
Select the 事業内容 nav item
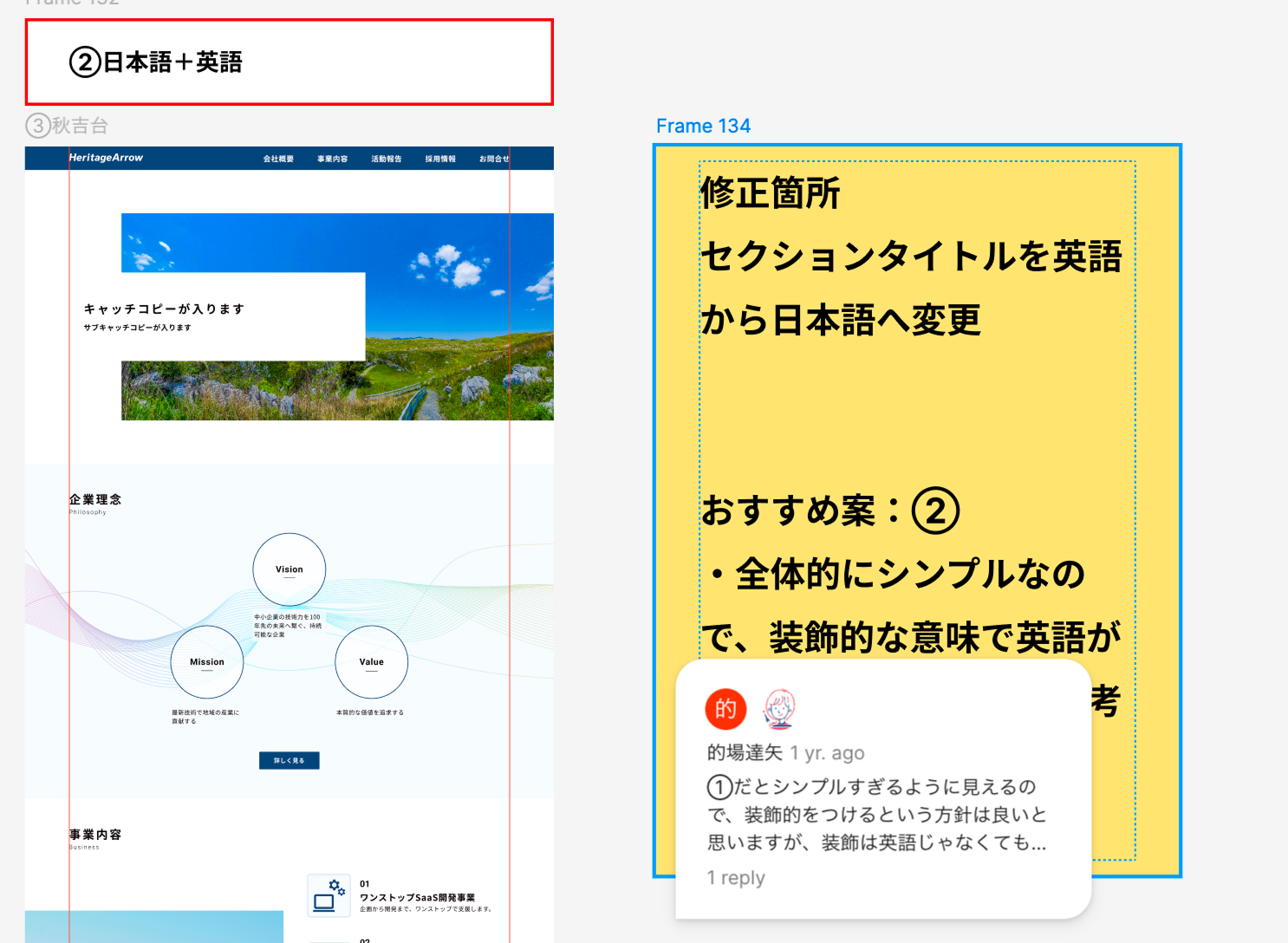pyautogui.click(x=332, y=159)
